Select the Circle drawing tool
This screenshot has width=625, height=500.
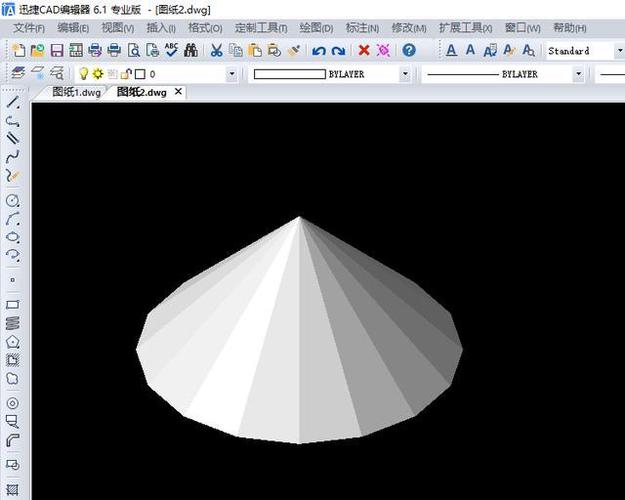[12, 200]
